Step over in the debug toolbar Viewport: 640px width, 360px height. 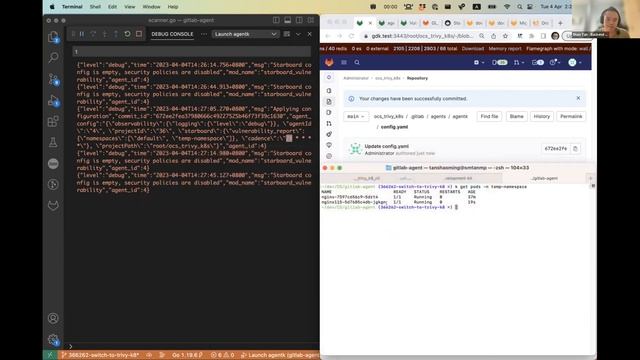pos(93,34)
